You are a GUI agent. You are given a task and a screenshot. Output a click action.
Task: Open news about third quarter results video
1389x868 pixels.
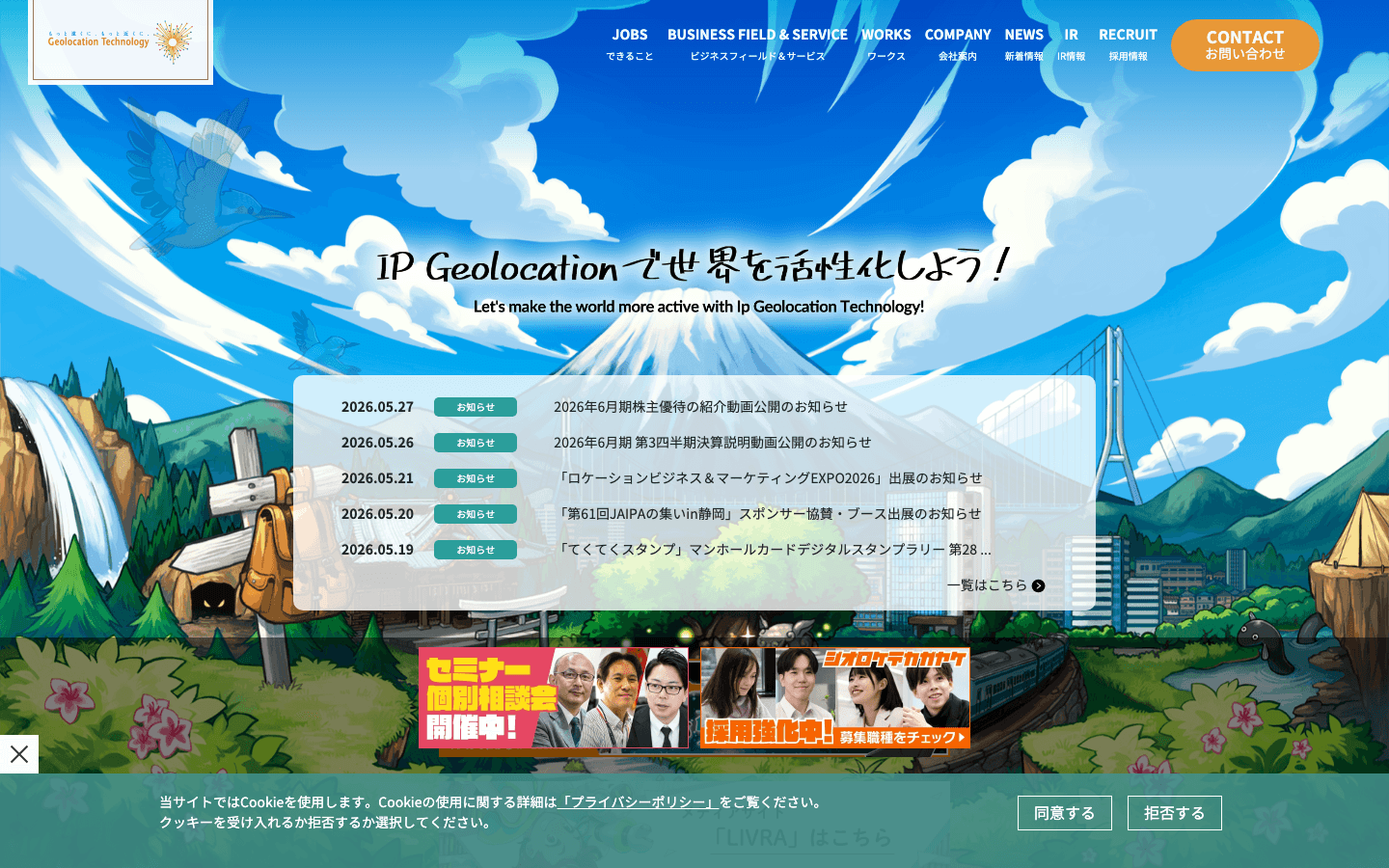pyautogui.click(x=712, y=443)
